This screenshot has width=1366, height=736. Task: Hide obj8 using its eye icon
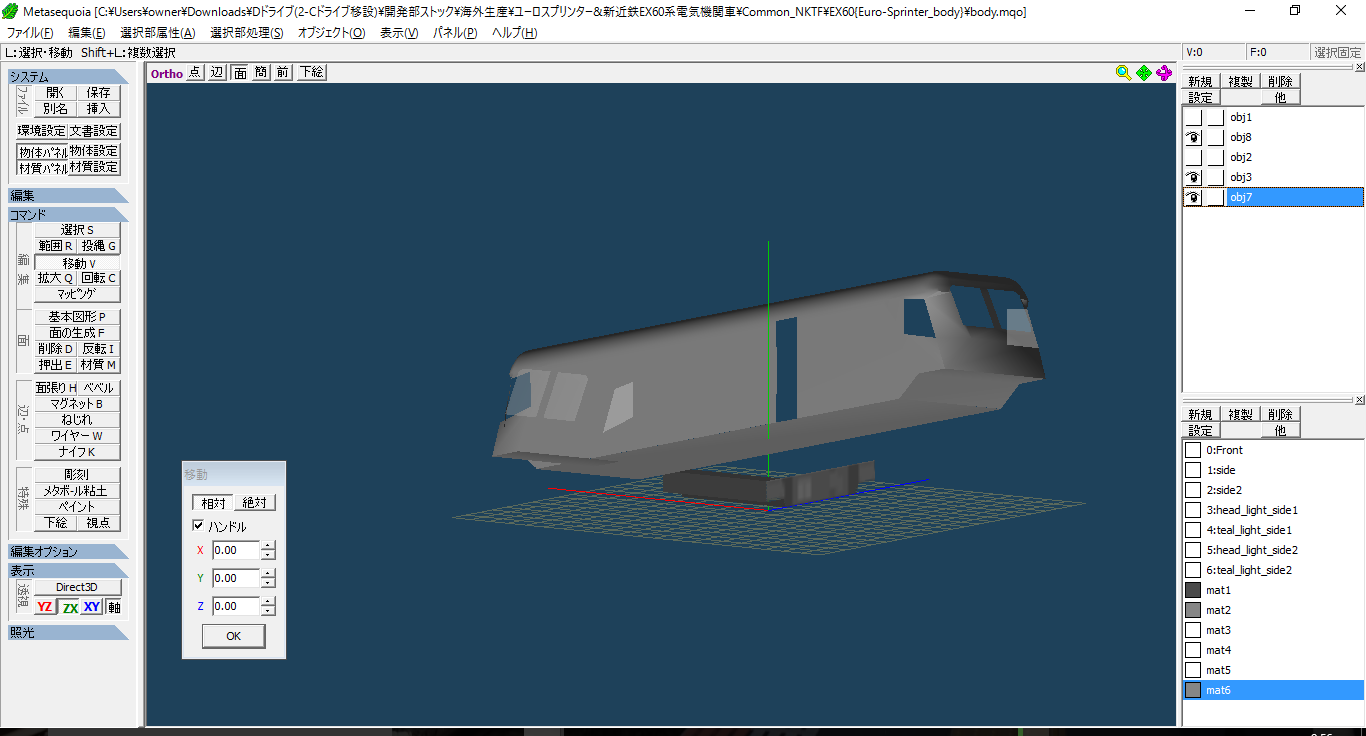(x=1194, y=137)
